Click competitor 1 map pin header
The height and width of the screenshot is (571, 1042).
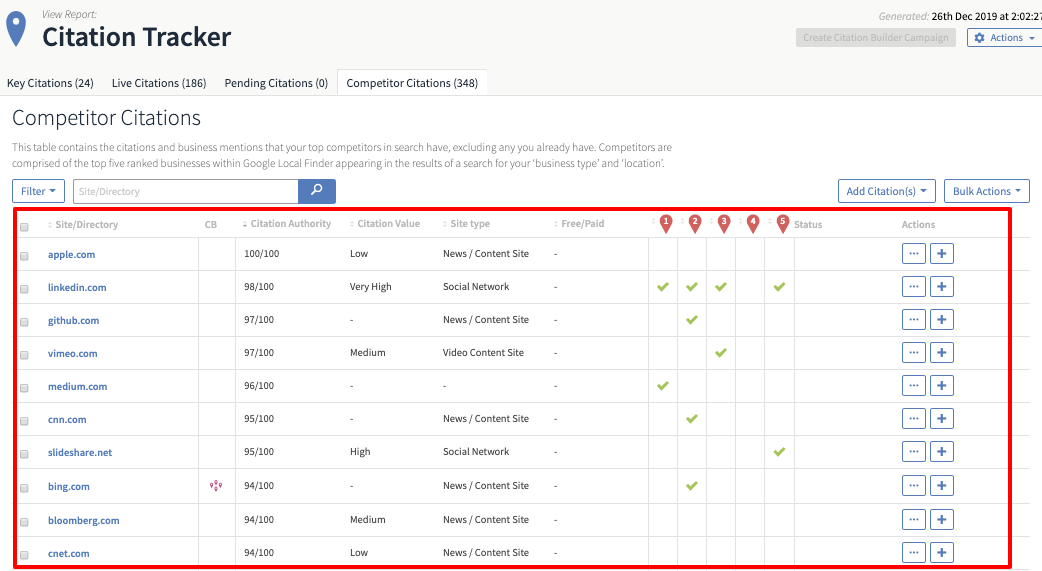[x=666, y=224]
